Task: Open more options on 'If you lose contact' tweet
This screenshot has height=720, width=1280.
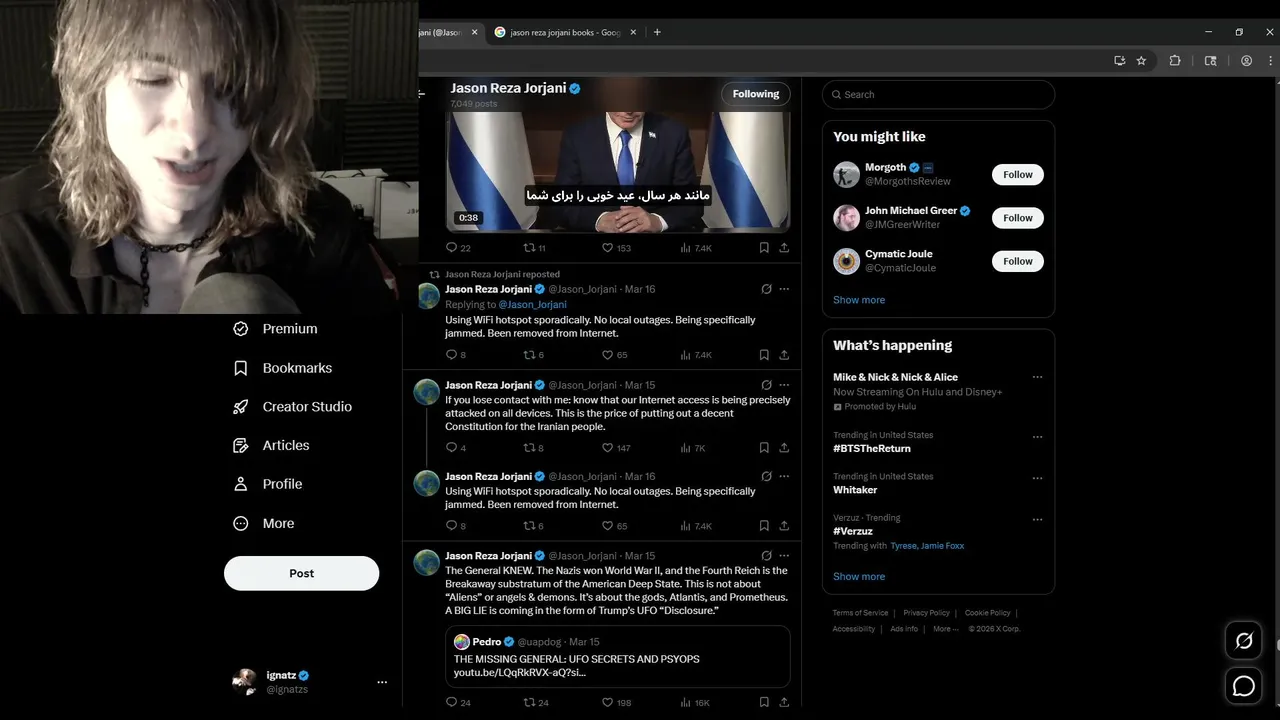Action: click(784, 385)
